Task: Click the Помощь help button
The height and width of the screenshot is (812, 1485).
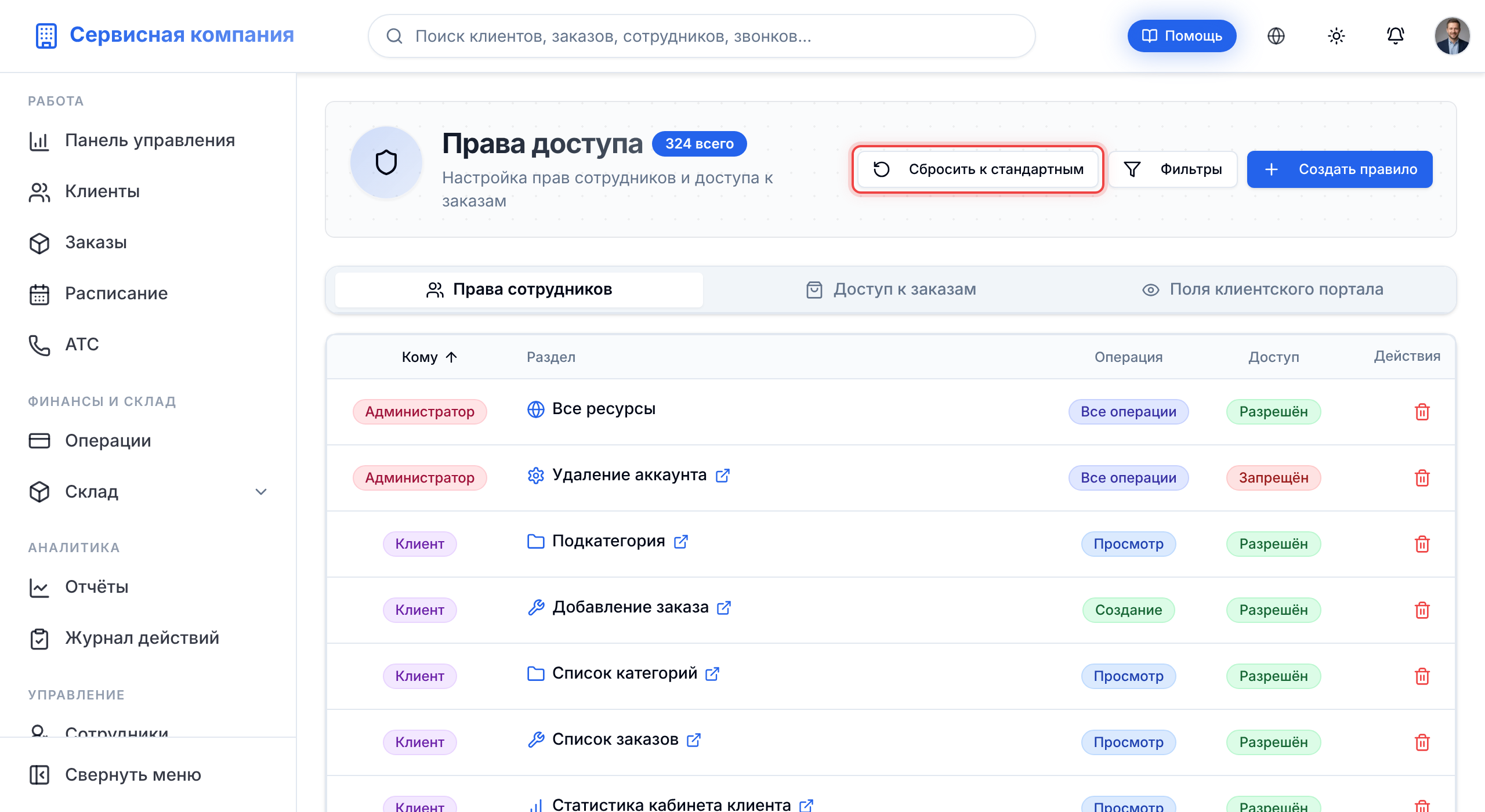Action: 1182,36
